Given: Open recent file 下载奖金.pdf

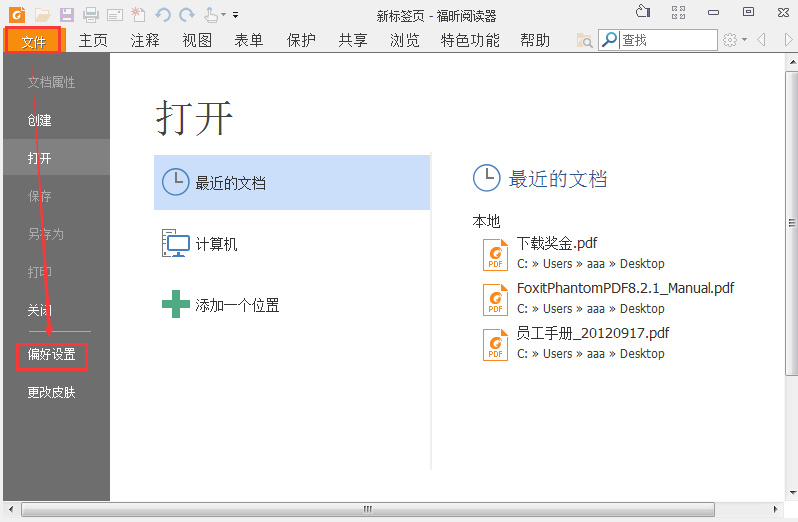Looking at the screenshot, I should coord(557,243).
